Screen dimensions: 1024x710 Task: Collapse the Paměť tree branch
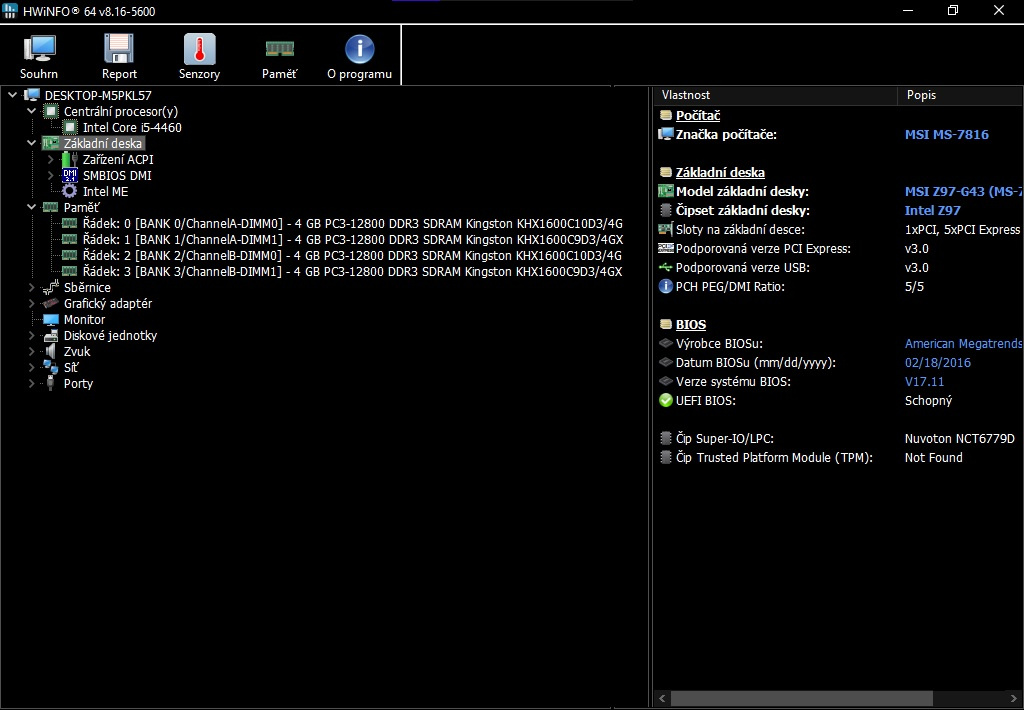(x=30, y=207)
